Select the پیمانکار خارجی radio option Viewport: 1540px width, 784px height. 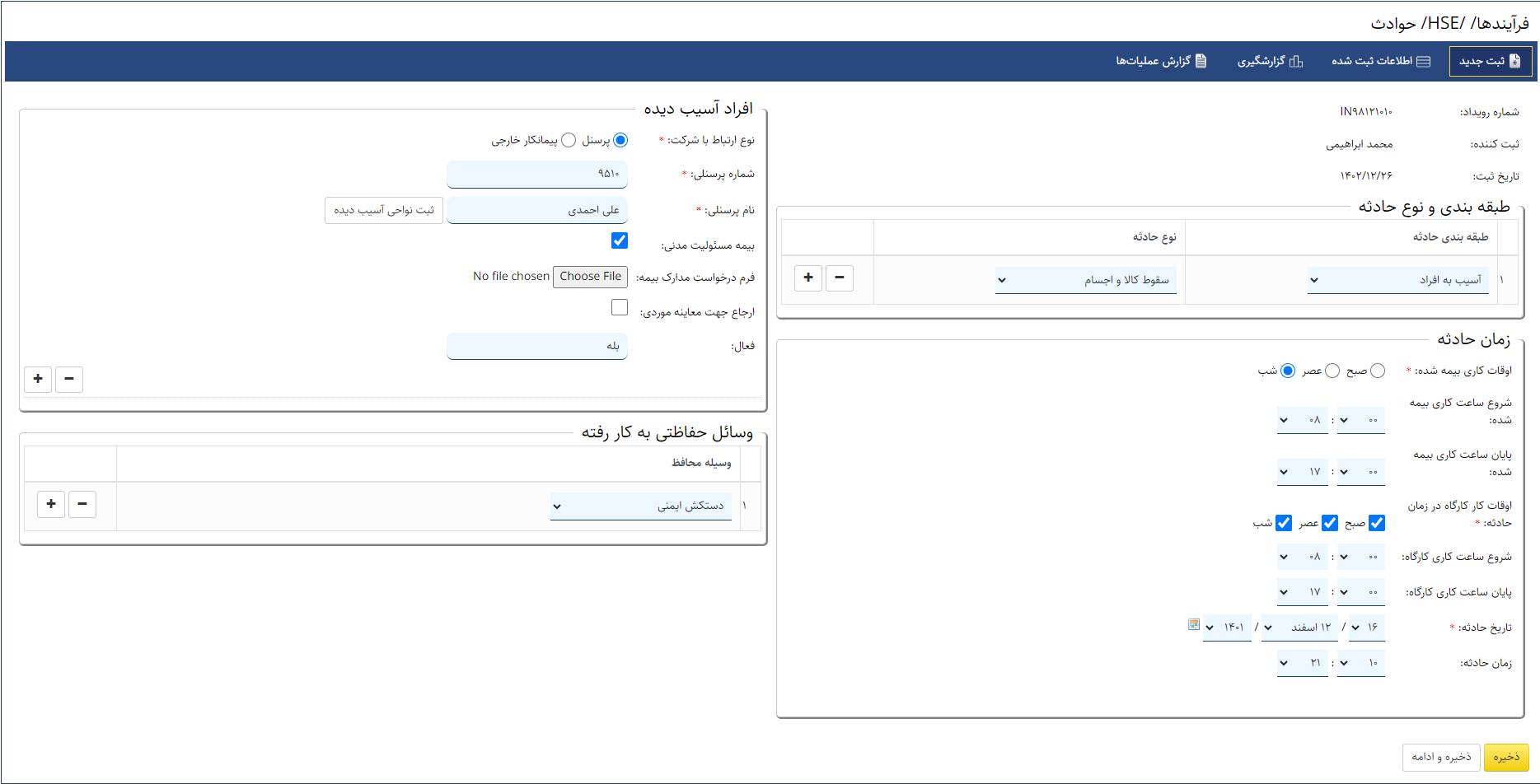coord(569,140)
